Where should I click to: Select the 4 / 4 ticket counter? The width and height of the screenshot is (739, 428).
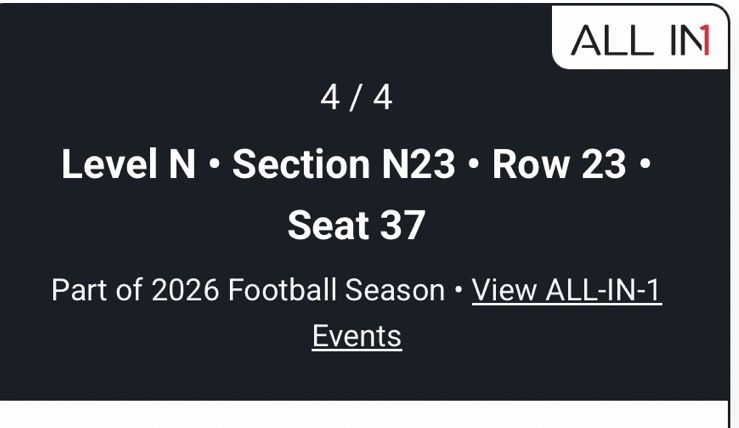click(356, 98)
